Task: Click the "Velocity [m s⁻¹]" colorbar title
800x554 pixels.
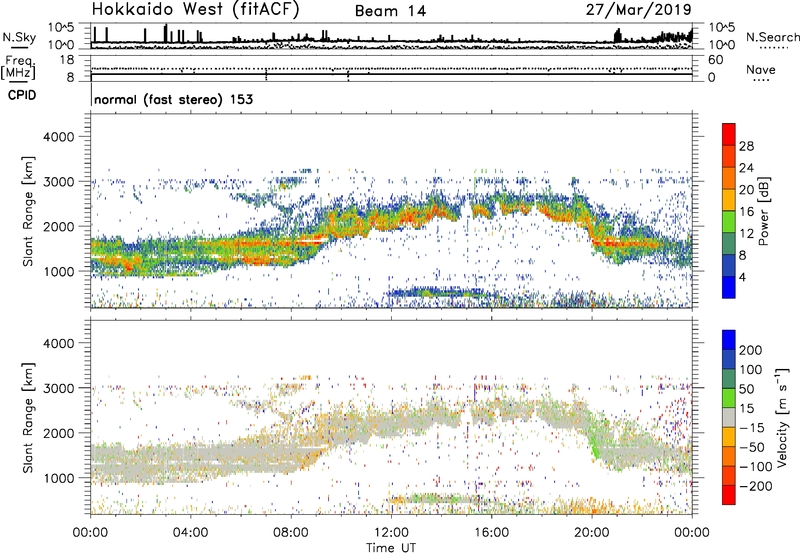Action: pos(781,418)
